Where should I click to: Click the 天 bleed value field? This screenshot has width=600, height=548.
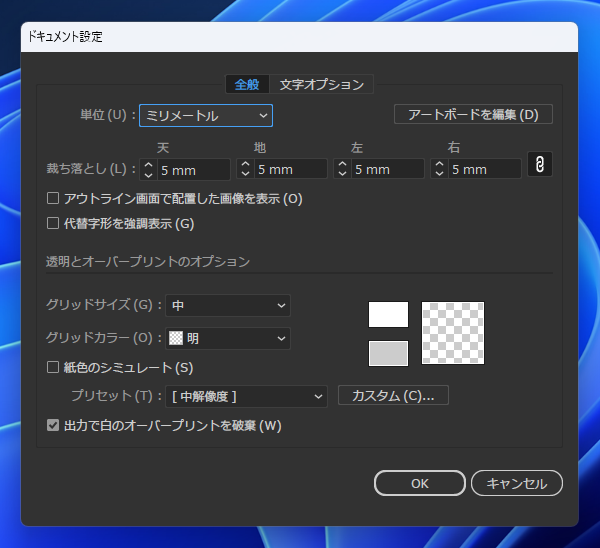pyautogui.click(x=194, y=170)
